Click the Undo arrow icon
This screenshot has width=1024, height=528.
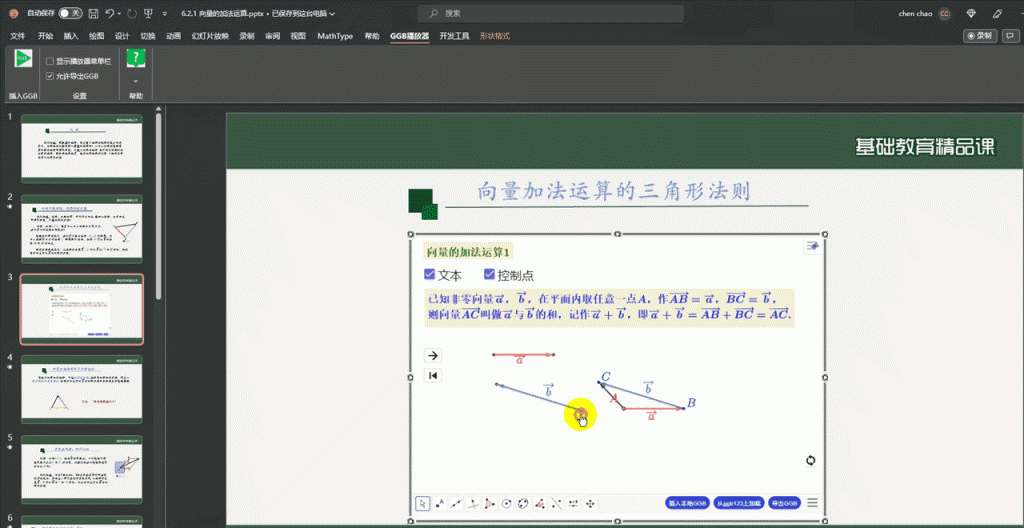pos(110,14)
